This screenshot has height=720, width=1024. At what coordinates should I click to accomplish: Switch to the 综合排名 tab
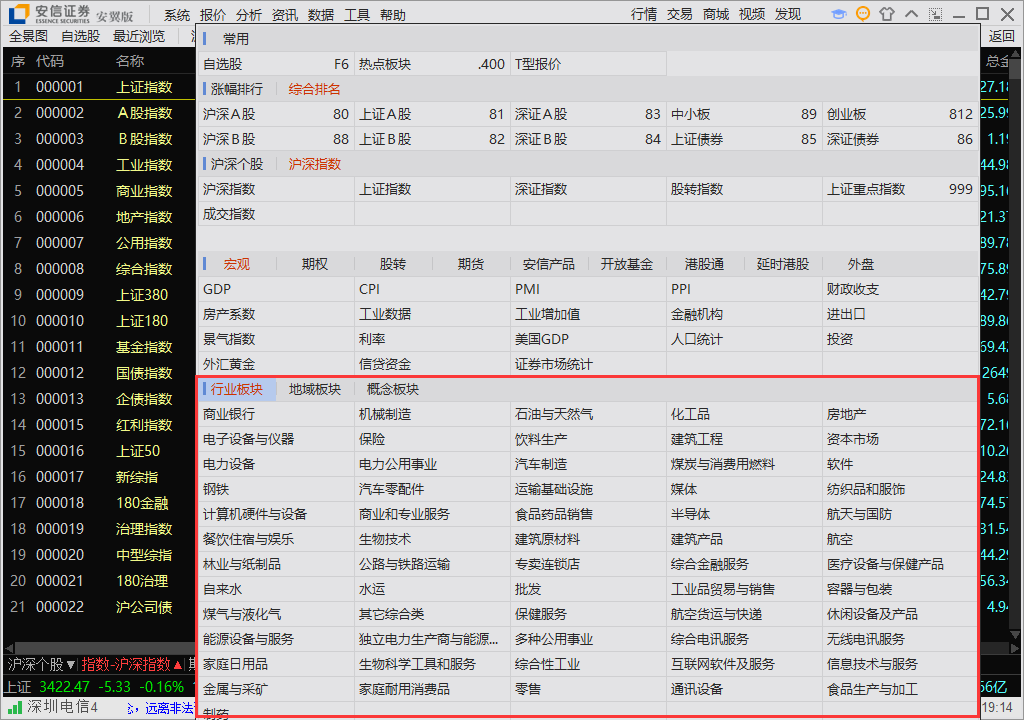click(x=314, y=89)
